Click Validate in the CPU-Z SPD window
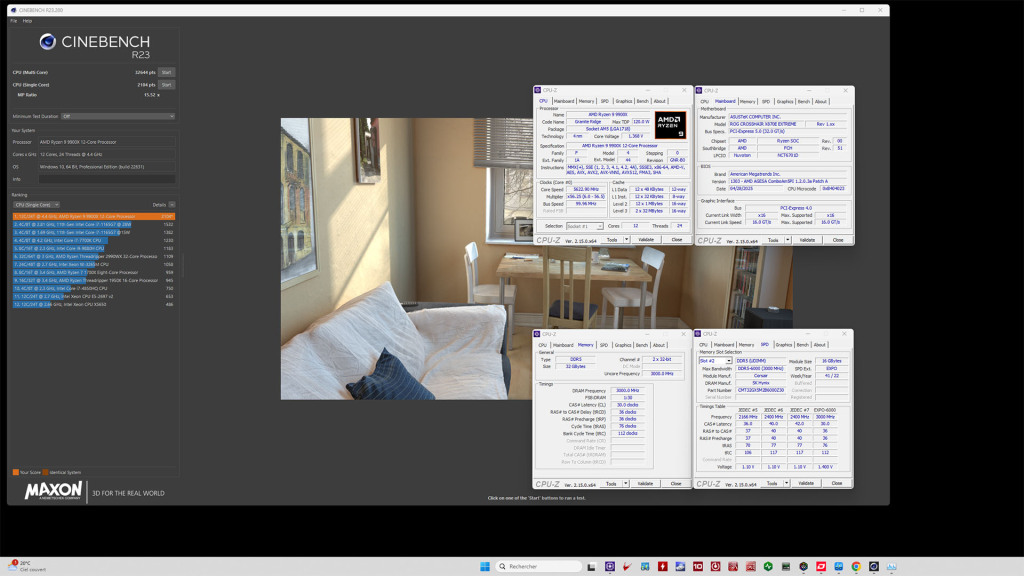 pyautogui.click(x=806, y=483)
